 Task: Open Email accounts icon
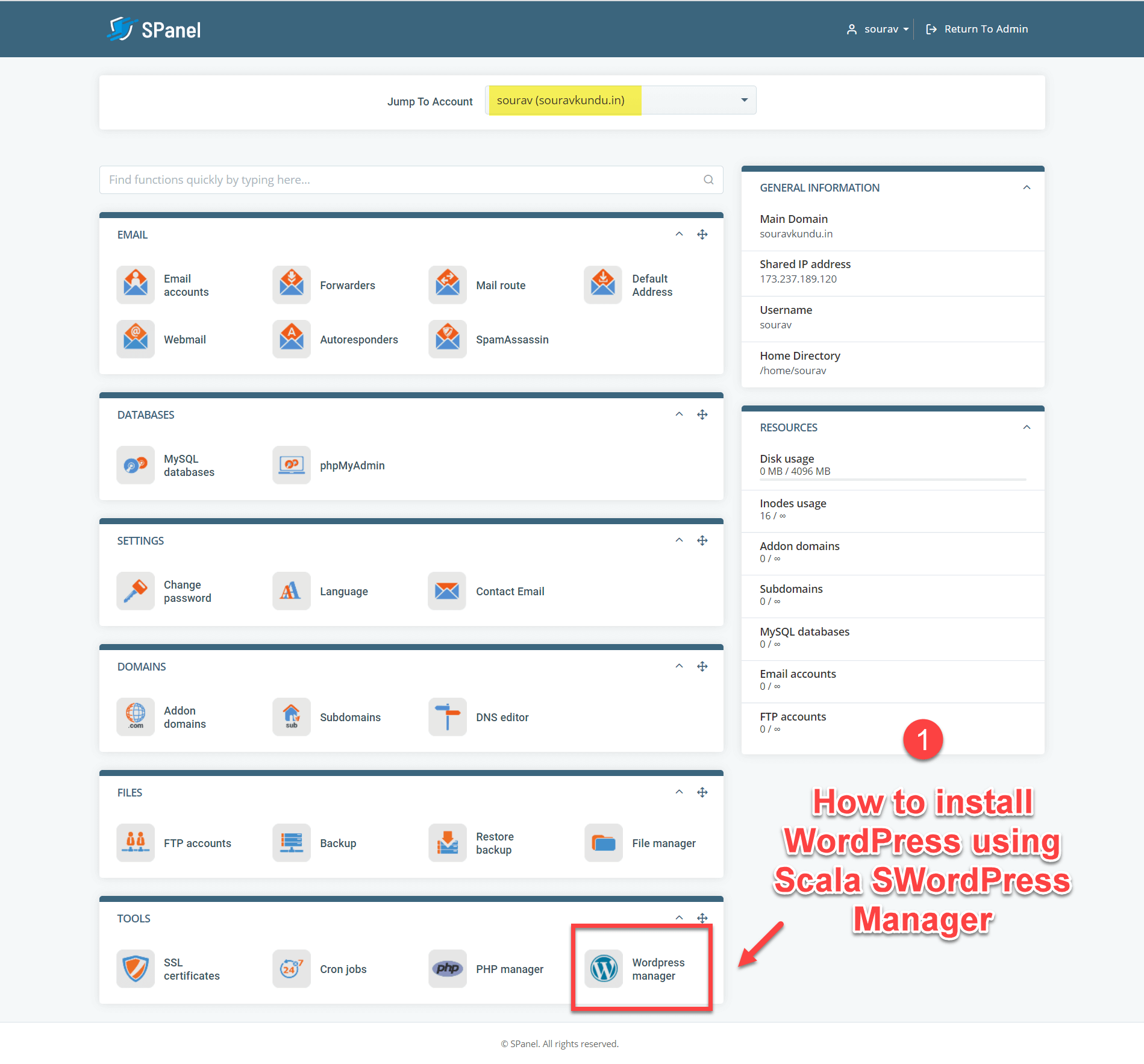point(136,285)
